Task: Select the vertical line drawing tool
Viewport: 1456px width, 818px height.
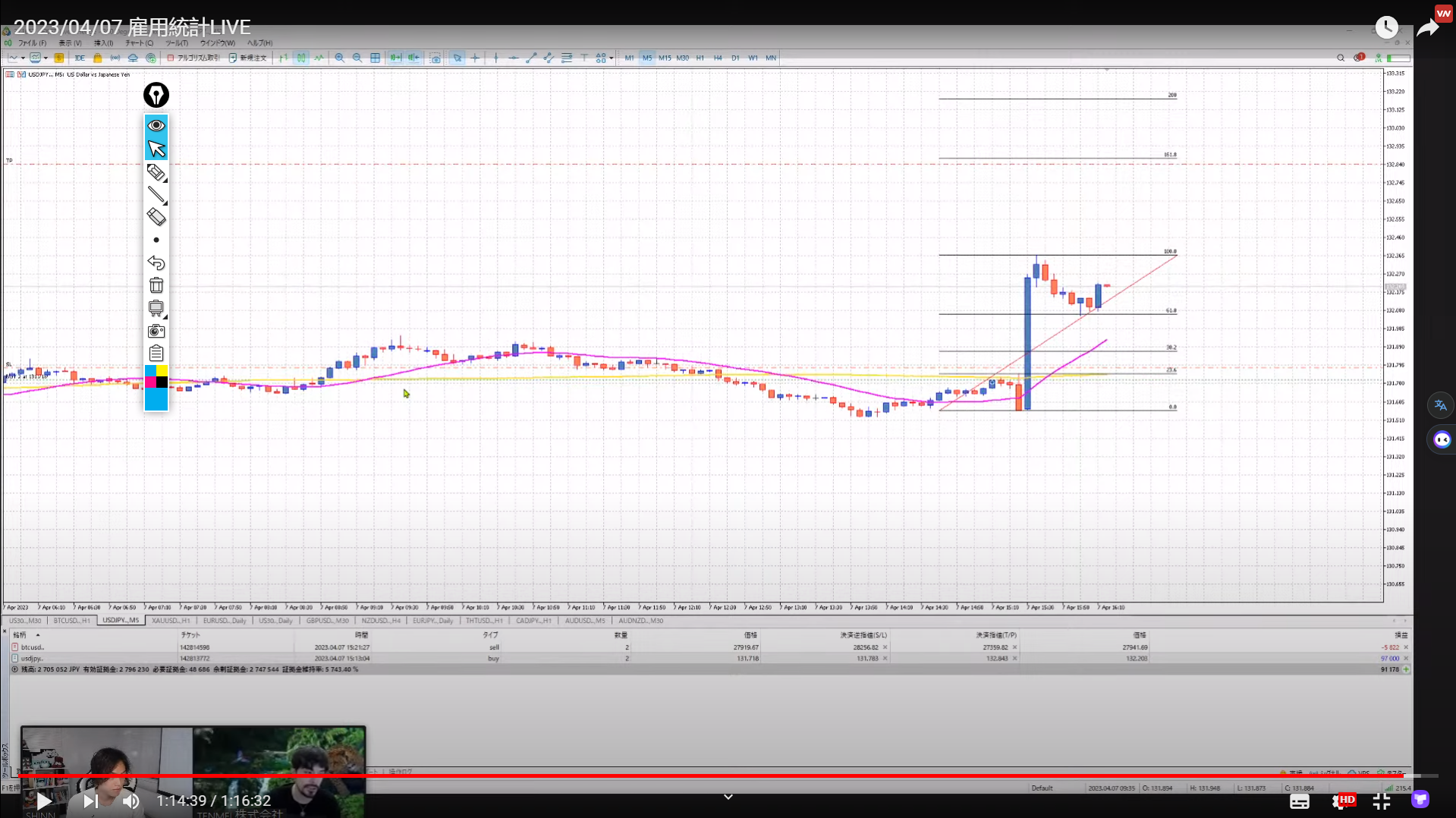Action: click(x=496, y=58)
